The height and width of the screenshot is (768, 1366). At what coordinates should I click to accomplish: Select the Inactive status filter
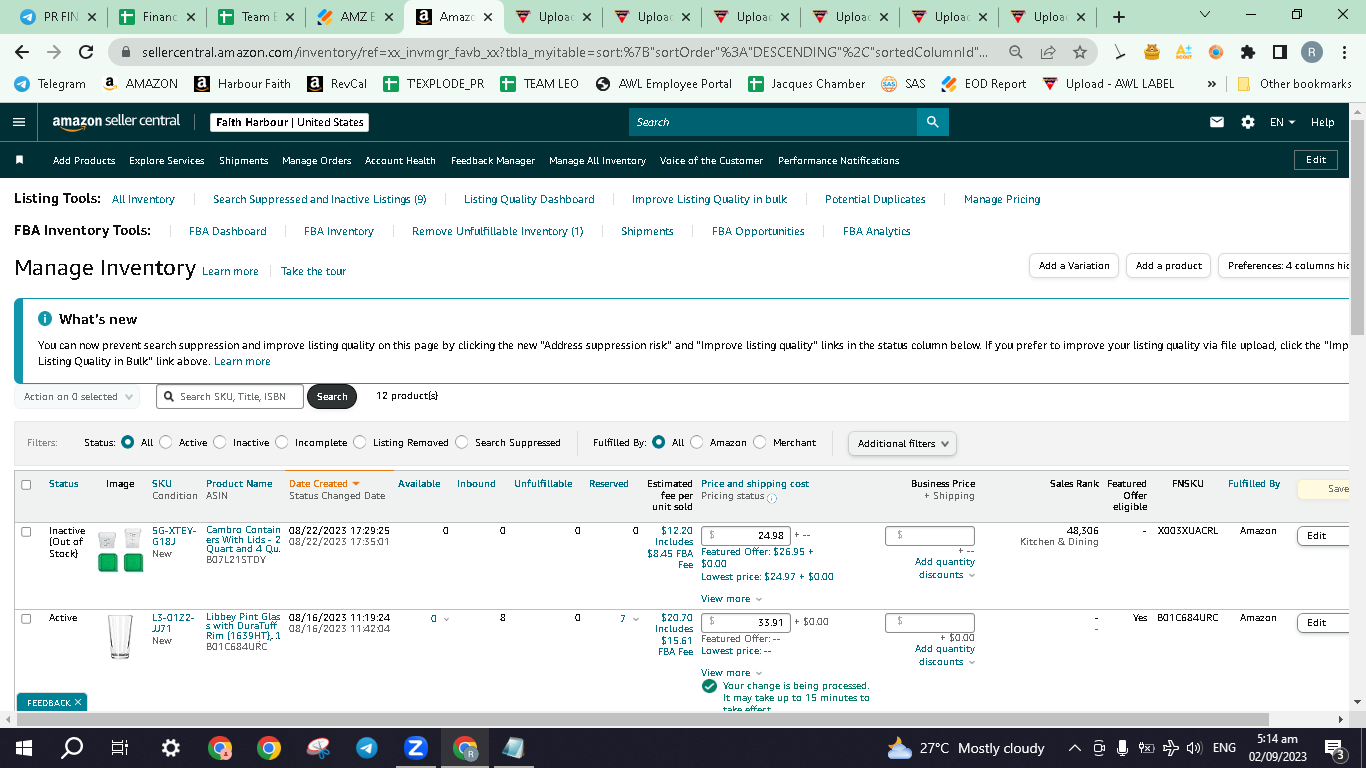(220, 442)
